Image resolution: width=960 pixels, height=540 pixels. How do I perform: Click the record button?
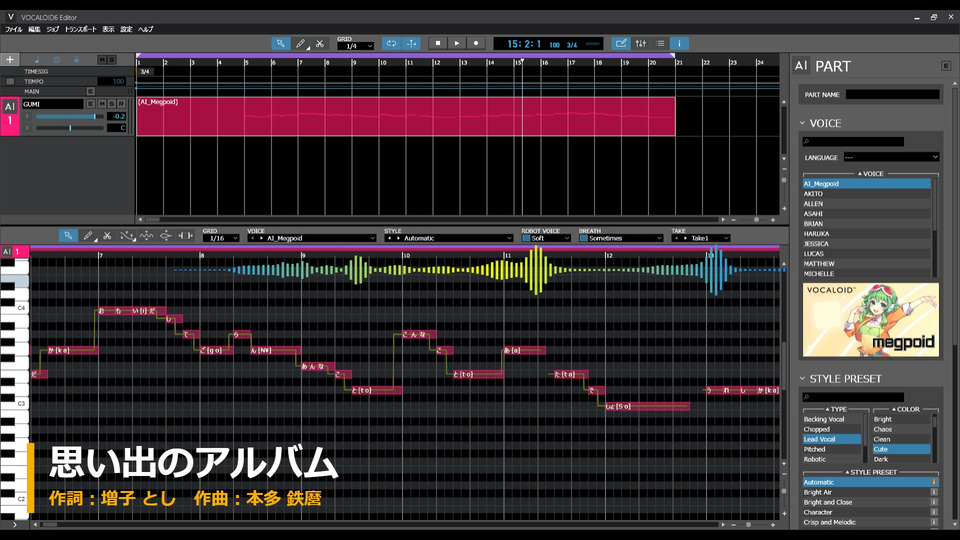476,43
